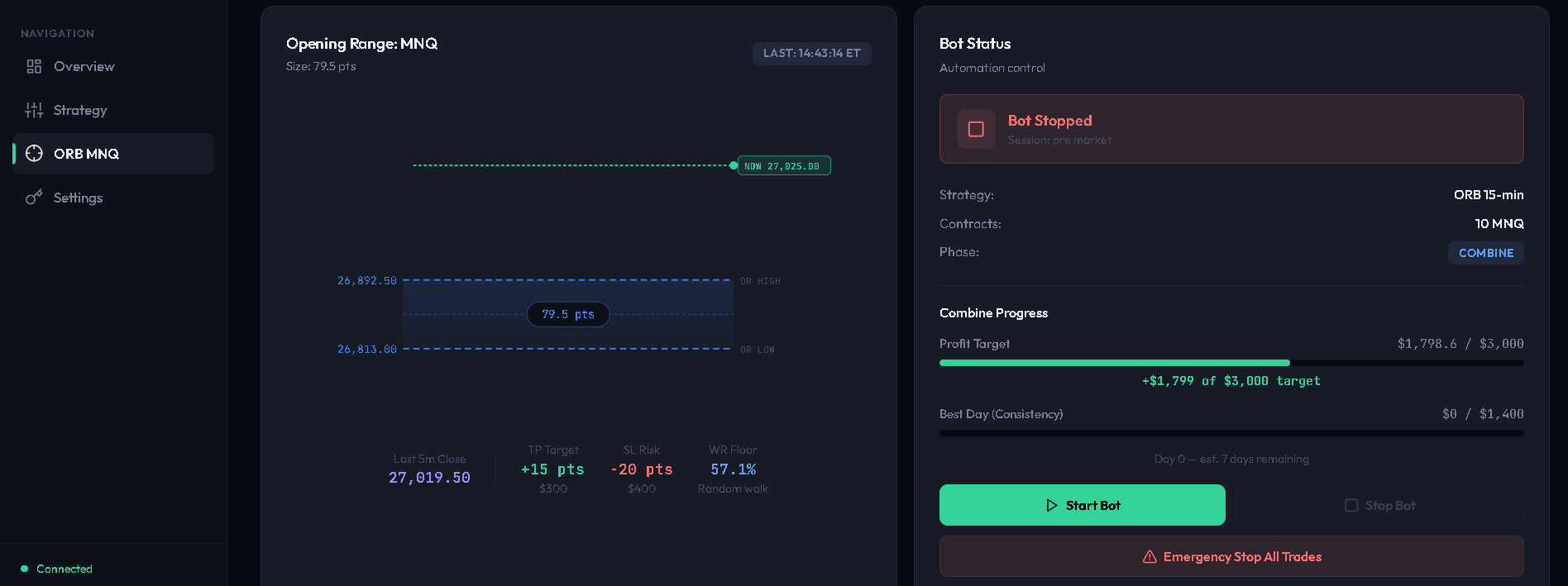The image size is (1568, 586).
Task: Click the Day 0 days remaining note
Action: point(1231,459)
